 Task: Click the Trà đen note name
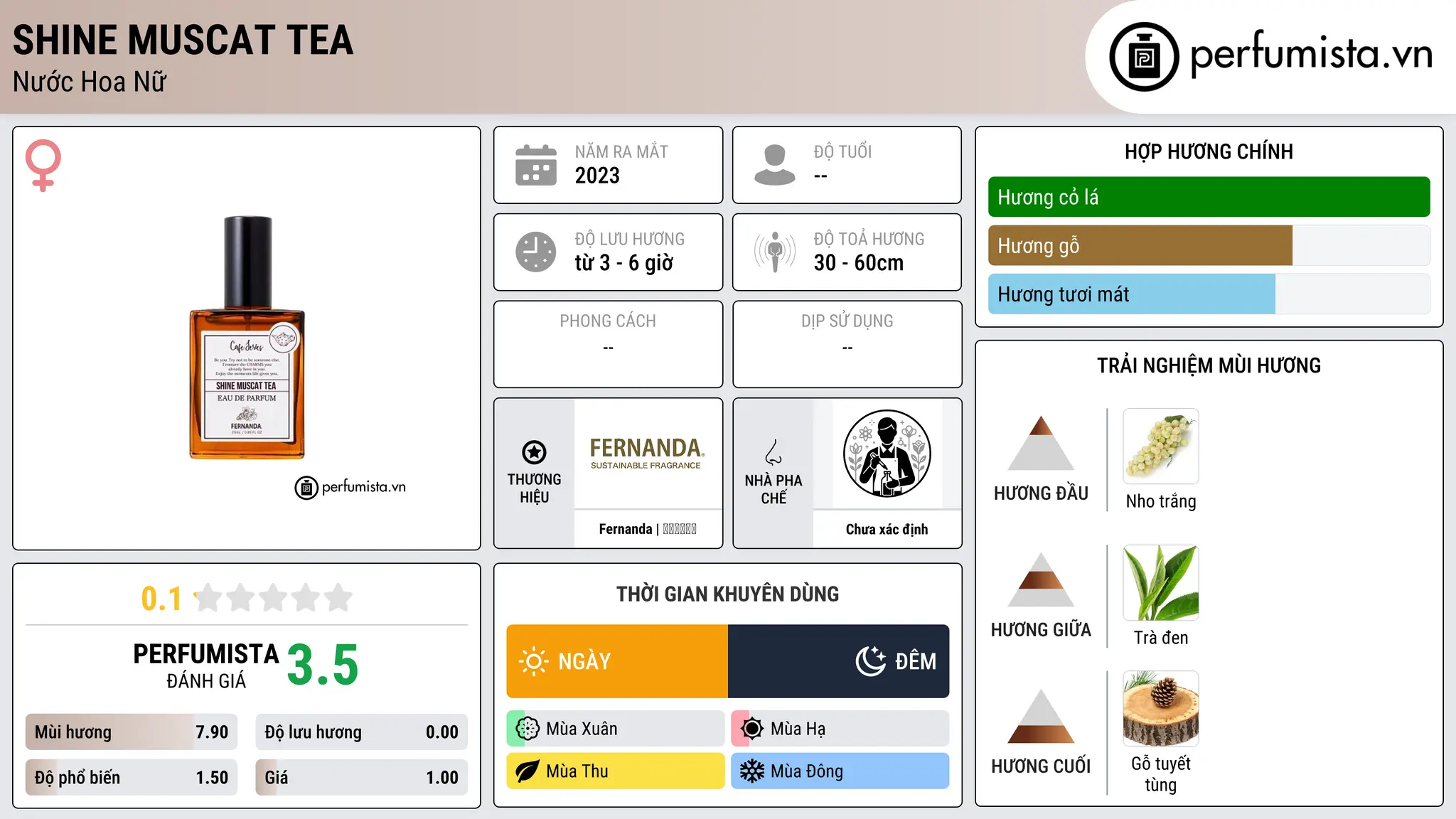click(1161, 638)
